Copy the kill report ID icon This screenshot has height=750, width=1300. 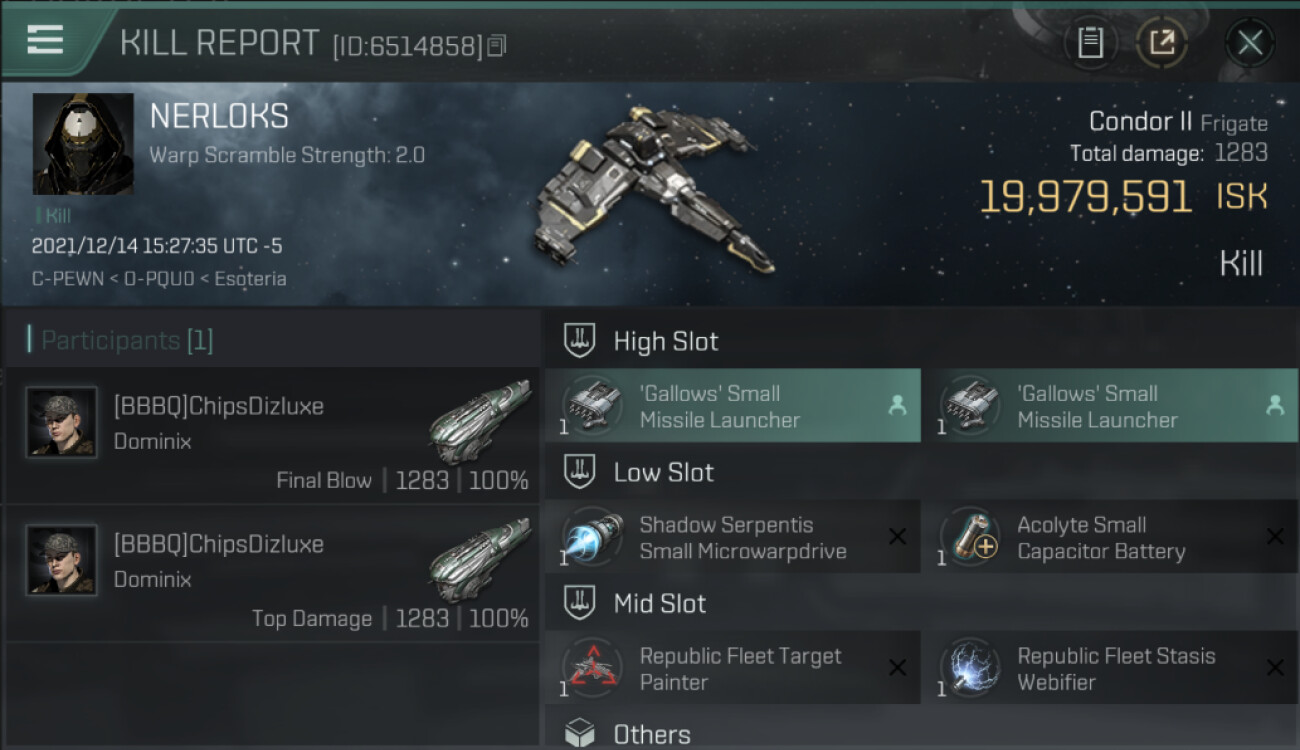(x=497, y=45)
